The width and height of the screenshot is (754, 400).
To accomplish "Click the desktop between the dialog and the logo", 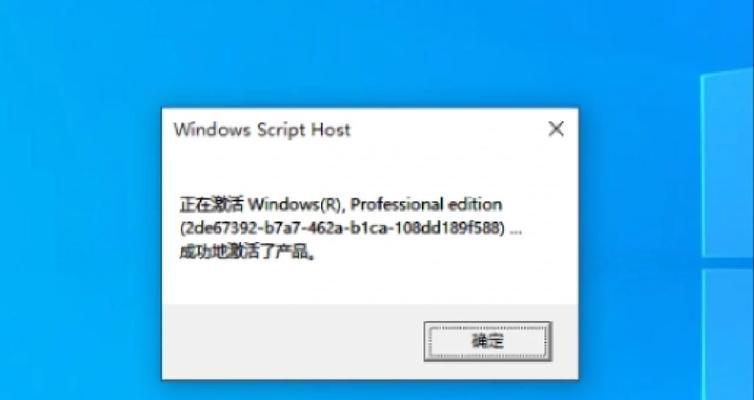I will click(x=640, y=240).
